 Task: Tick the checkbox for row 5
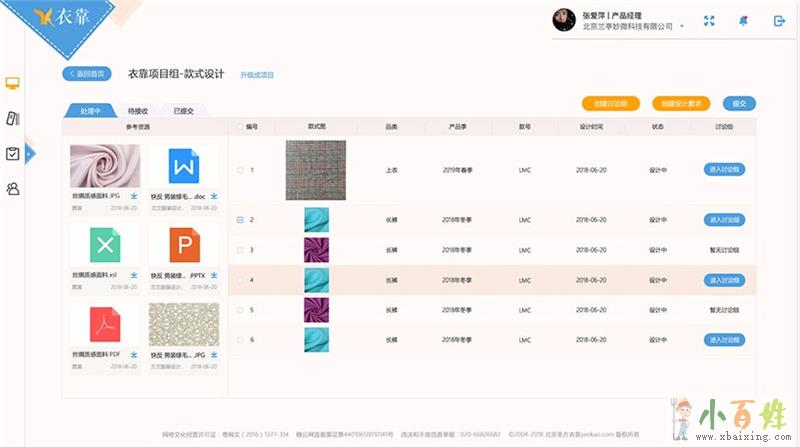point(240,310)
